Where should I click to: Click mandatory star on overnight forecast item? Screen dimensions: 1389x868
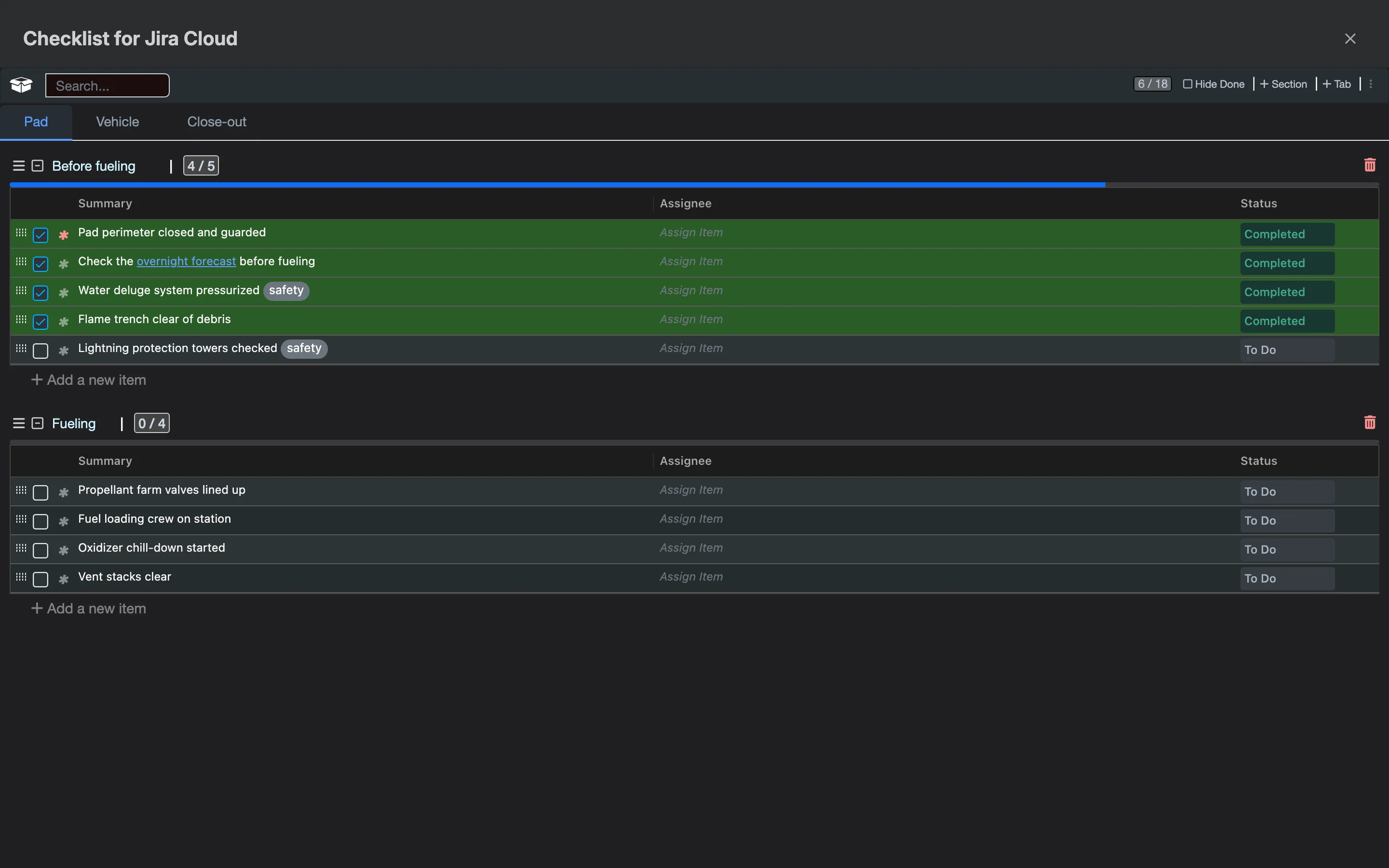pyautogui.click(x=64, y=263)
